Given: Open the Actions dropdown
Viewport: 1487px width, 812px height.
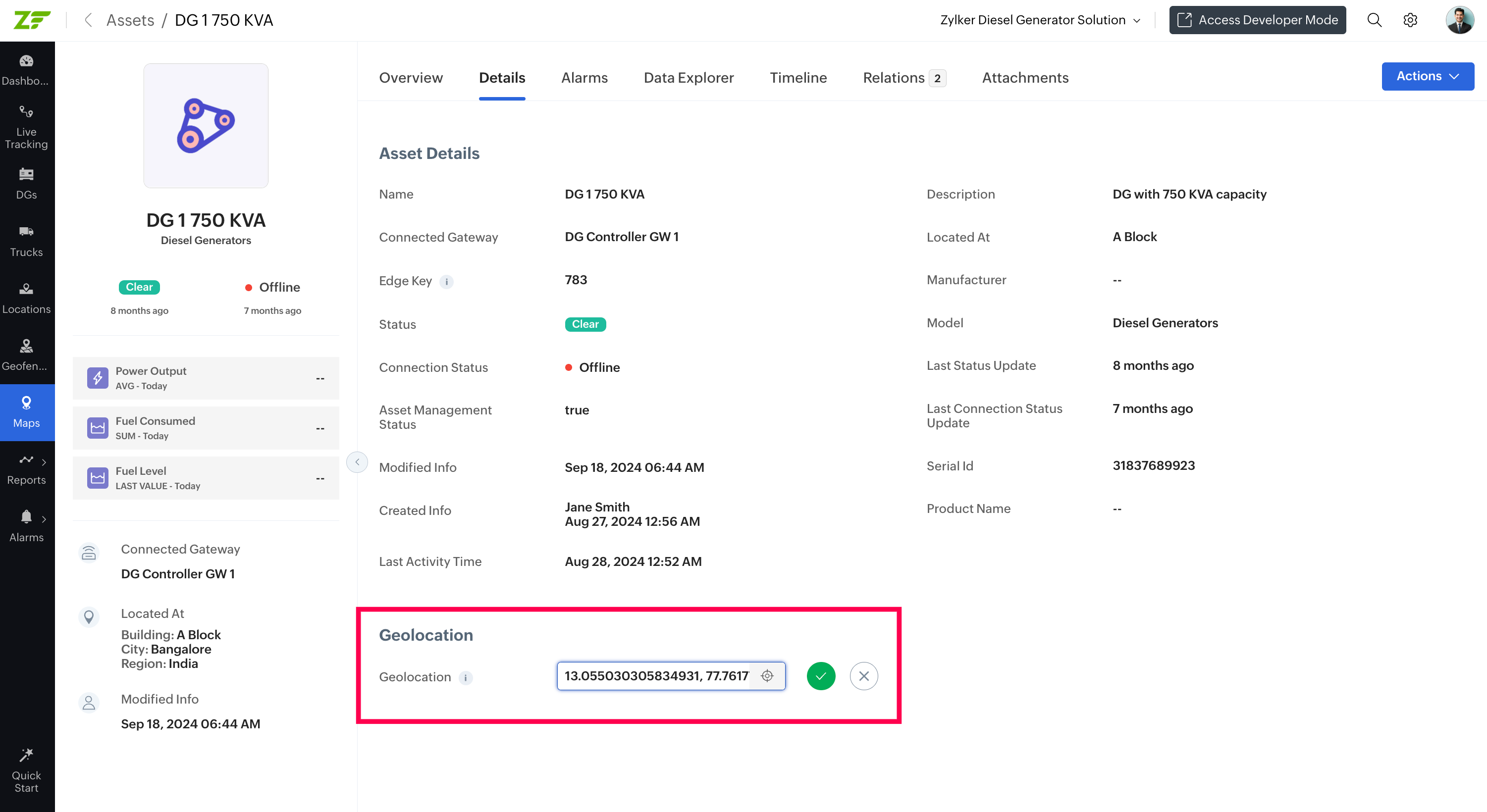Looking at the screenshot, I should coord(1427,76).
